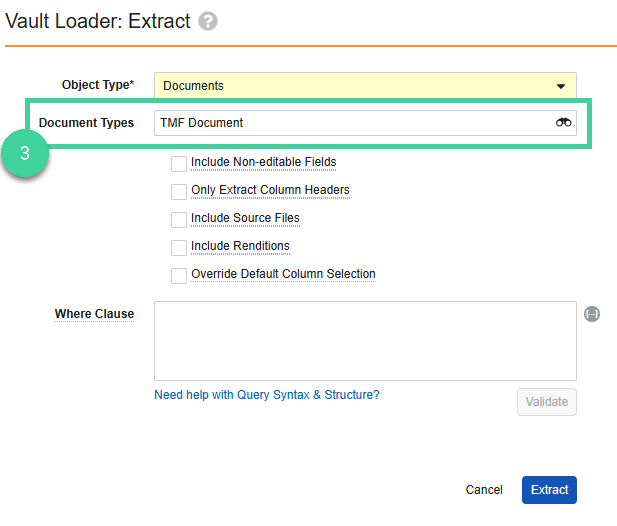Enable Override Default Column Selection

coord(179,276)
